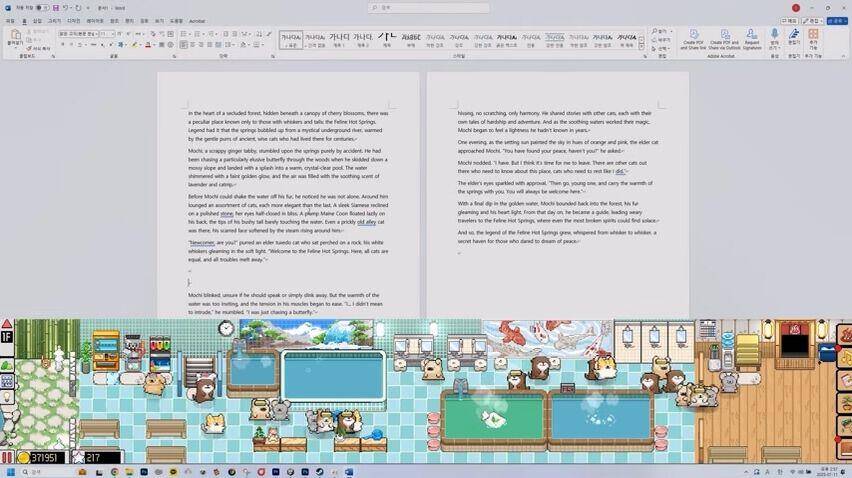The height and width of the screenshot is (478, 852).
Task: Justify the paragraph text
Action: pos(209,45)
